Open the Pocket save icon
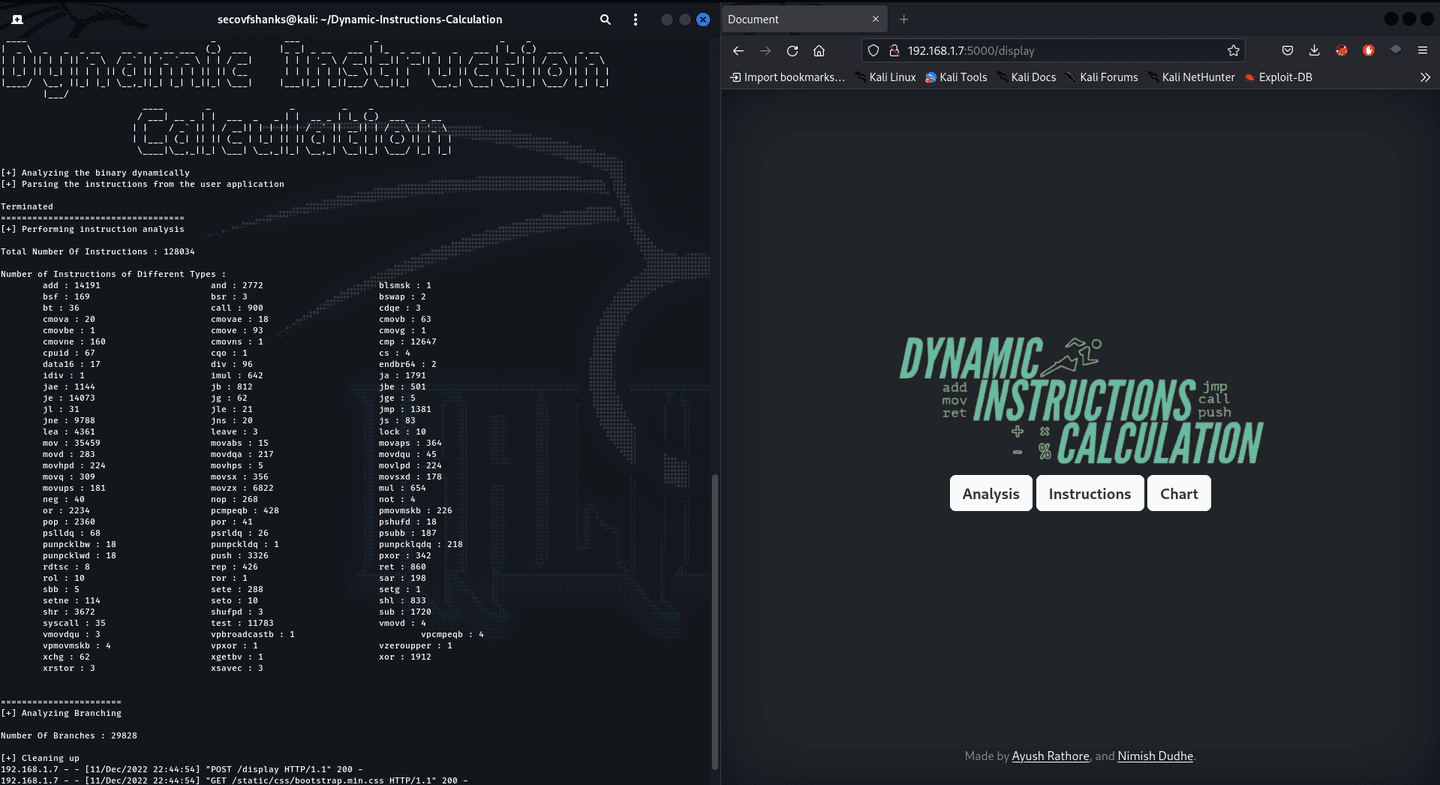Image resolution: width=1440 pixels, height=785 pixels. [1288, 51]
